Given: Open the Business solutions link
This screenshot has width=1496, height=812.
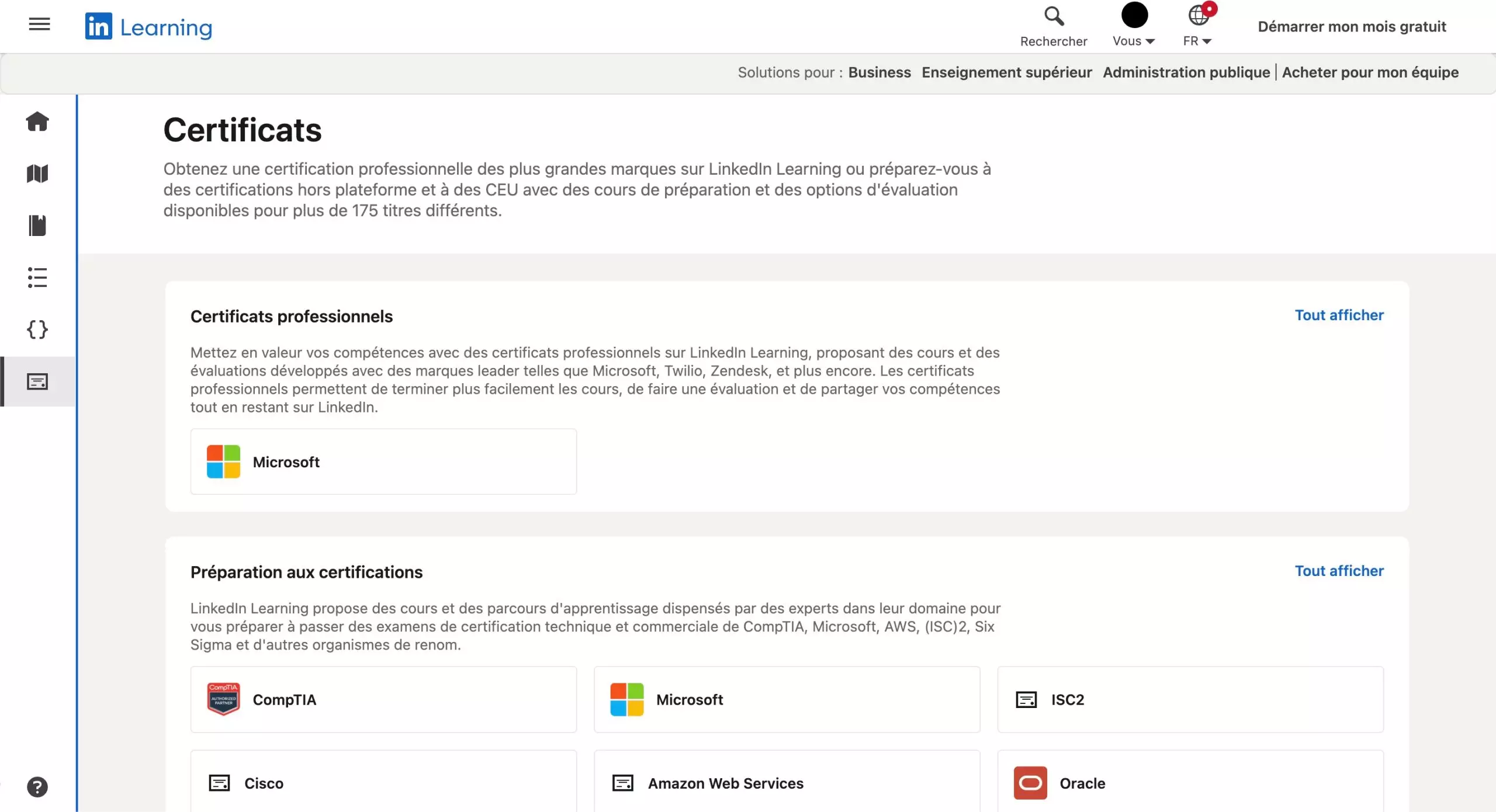Looking at the screenshot, I should tap(879, 72).
